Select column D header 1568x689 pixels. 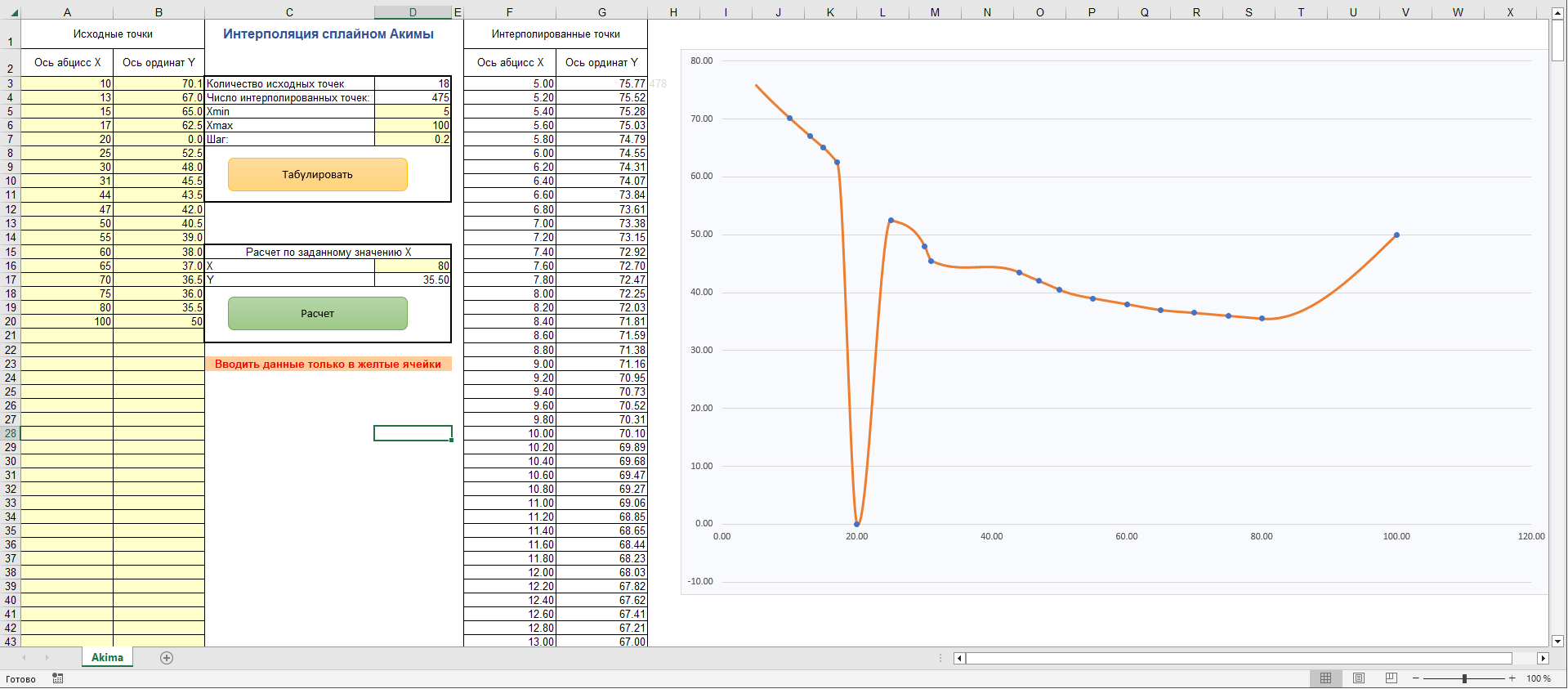click(413, 12)
